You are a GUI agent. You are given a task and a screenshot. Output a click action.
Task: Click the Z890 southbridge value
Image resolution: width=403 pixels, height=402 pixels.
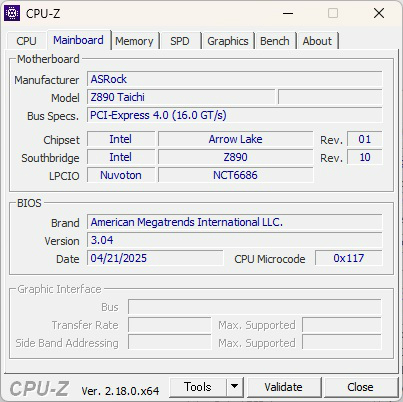point(235,157)
